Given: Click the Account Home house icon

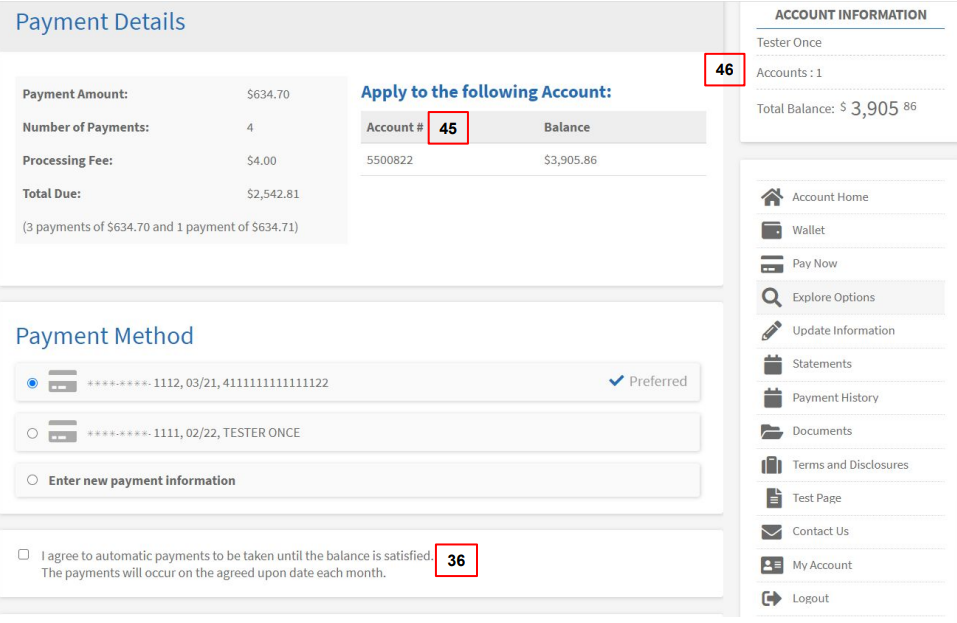Looking at the screenshot, I should tap(771, 197).
